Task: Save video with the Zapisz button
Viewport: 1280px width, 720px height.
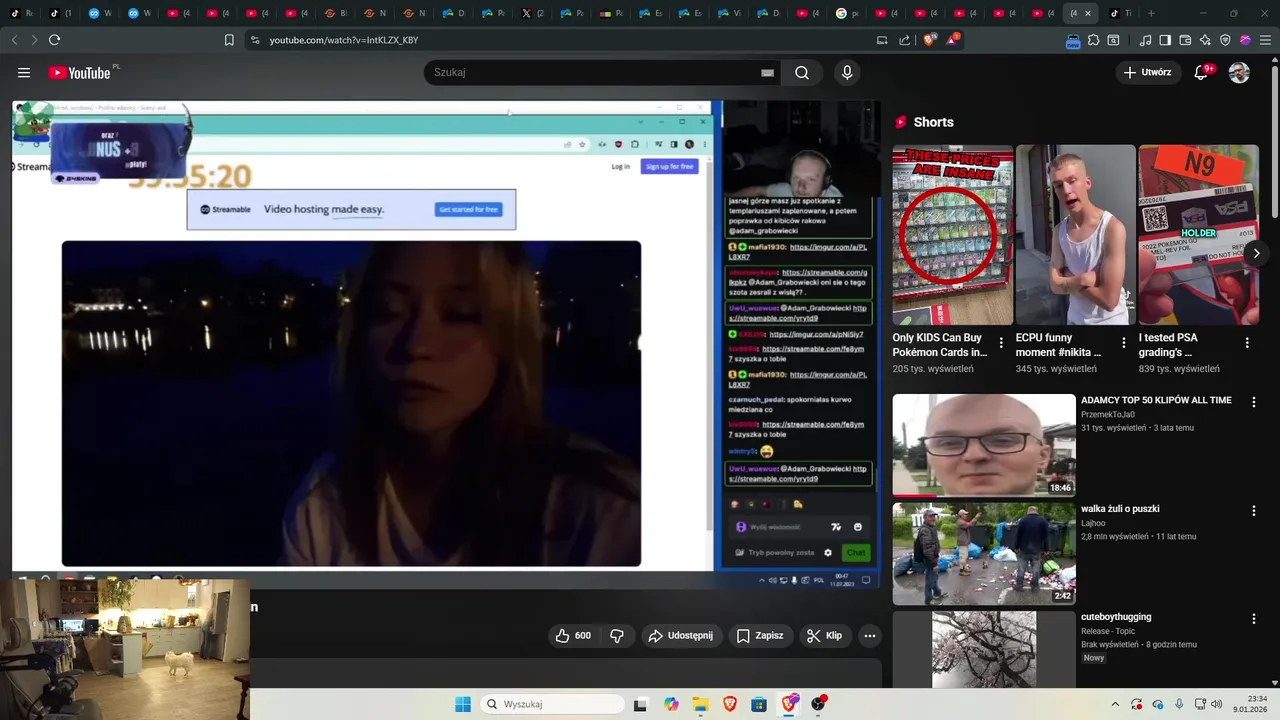Action: click(x=760, y=636)
